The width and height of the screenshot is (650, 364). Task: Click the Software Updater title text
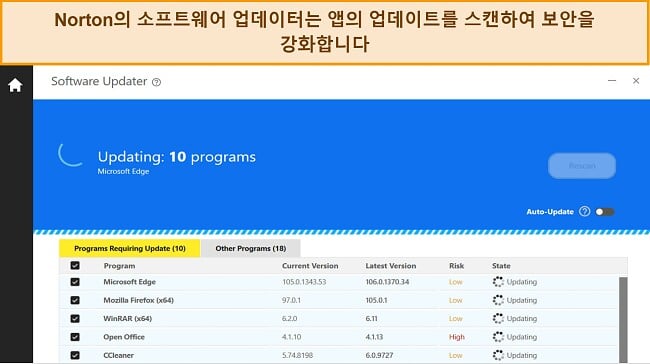pyautogui.click(x=99, y=81)
